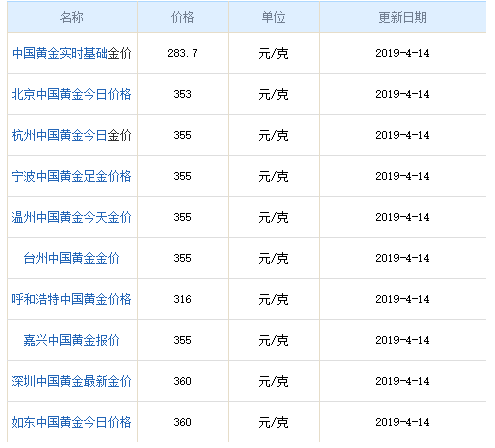Click the 2019-4-14 date in first row
The width and height of the screenshot is (495, 448).
(402, 53)
